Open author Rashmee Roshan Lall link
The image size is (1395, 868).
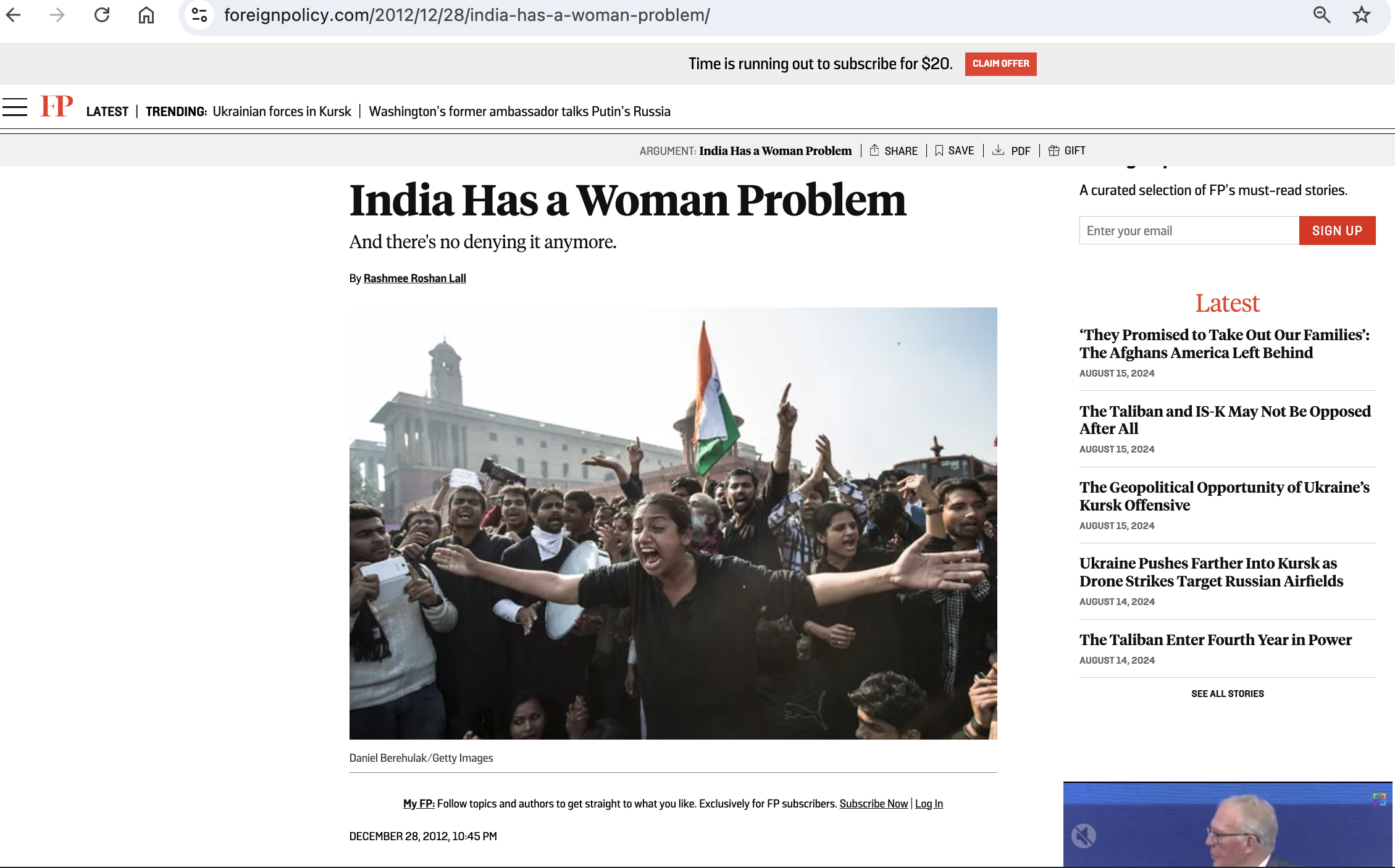[414, 278]
